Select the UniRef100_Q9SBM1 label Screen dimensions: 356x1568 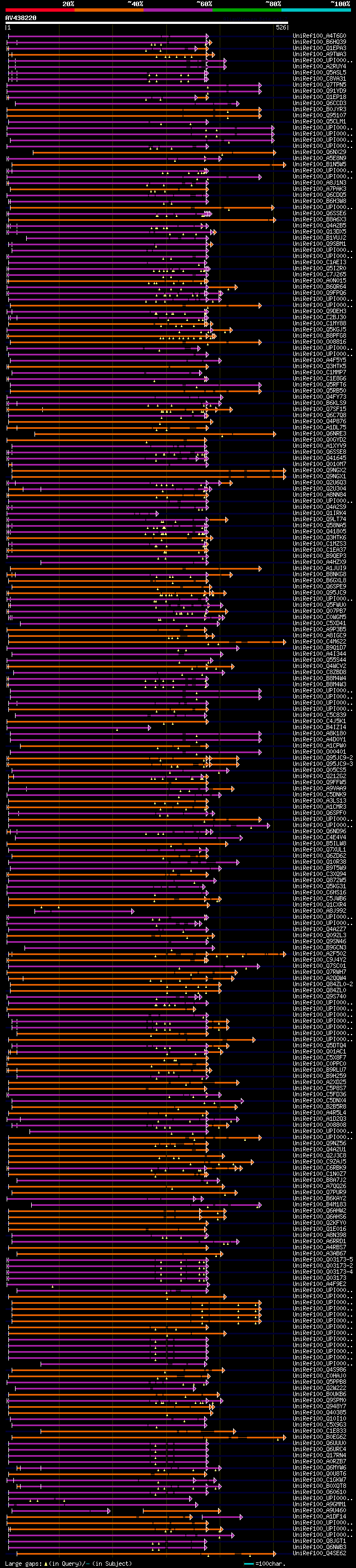(x=319, y=244)
